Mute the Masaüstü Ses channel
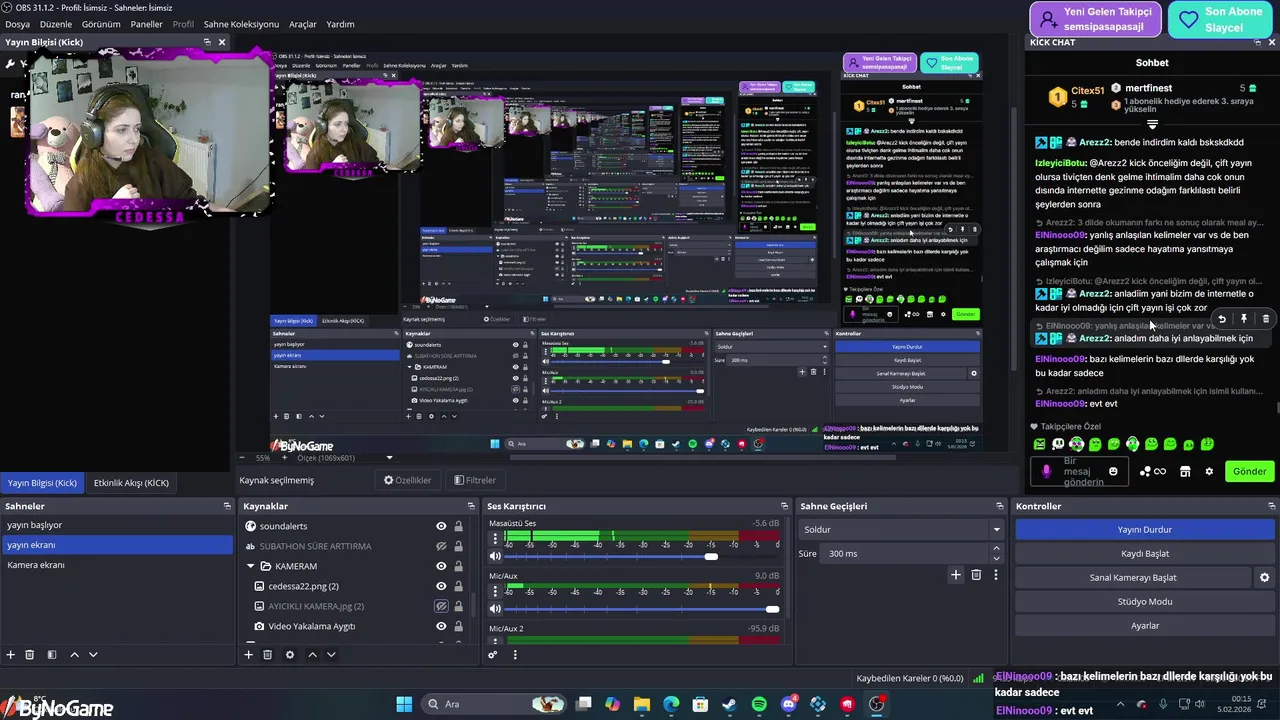The image size is (1280, 720). [495, 556]
